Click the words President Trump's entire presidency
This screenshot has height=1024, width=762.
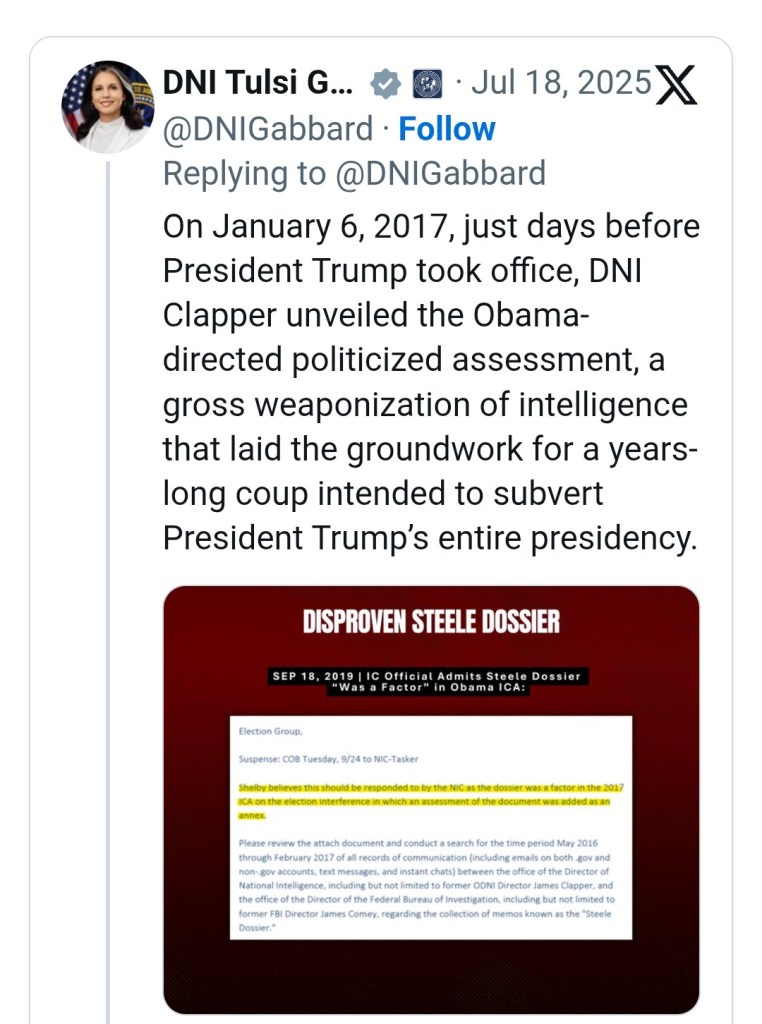[x=428, y=538]
